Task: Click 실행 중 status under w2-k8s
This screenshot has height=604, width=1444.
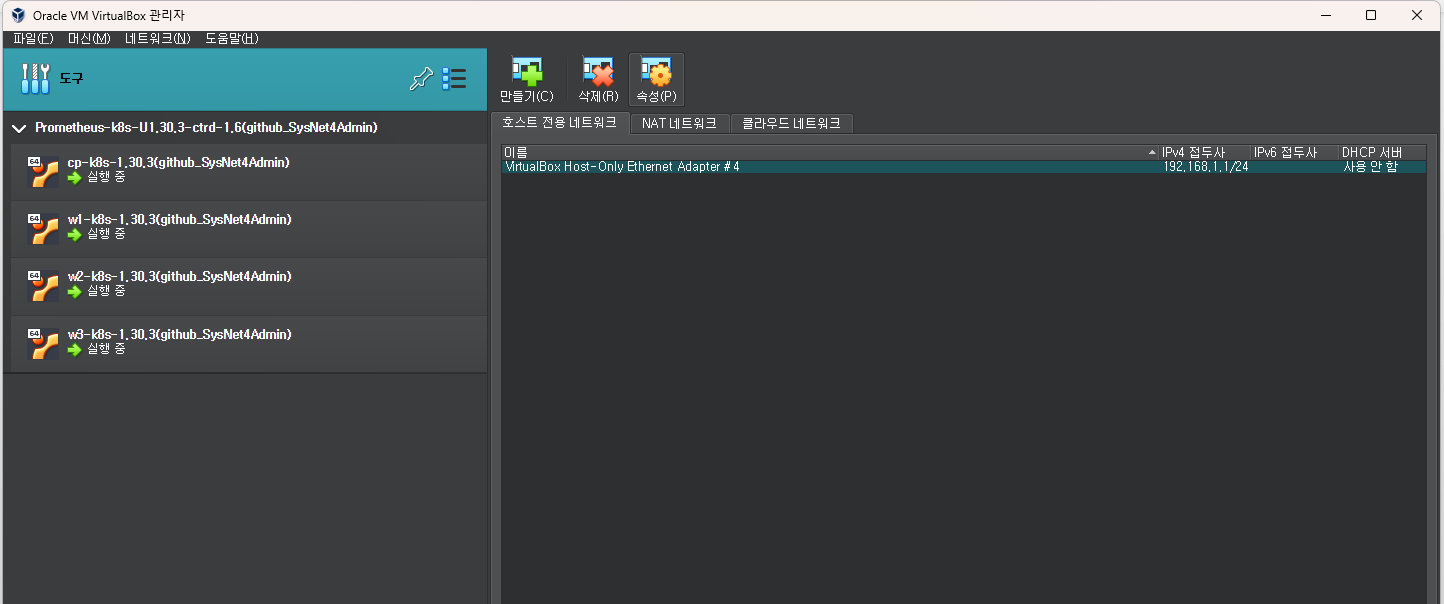Action: point(106,291)
